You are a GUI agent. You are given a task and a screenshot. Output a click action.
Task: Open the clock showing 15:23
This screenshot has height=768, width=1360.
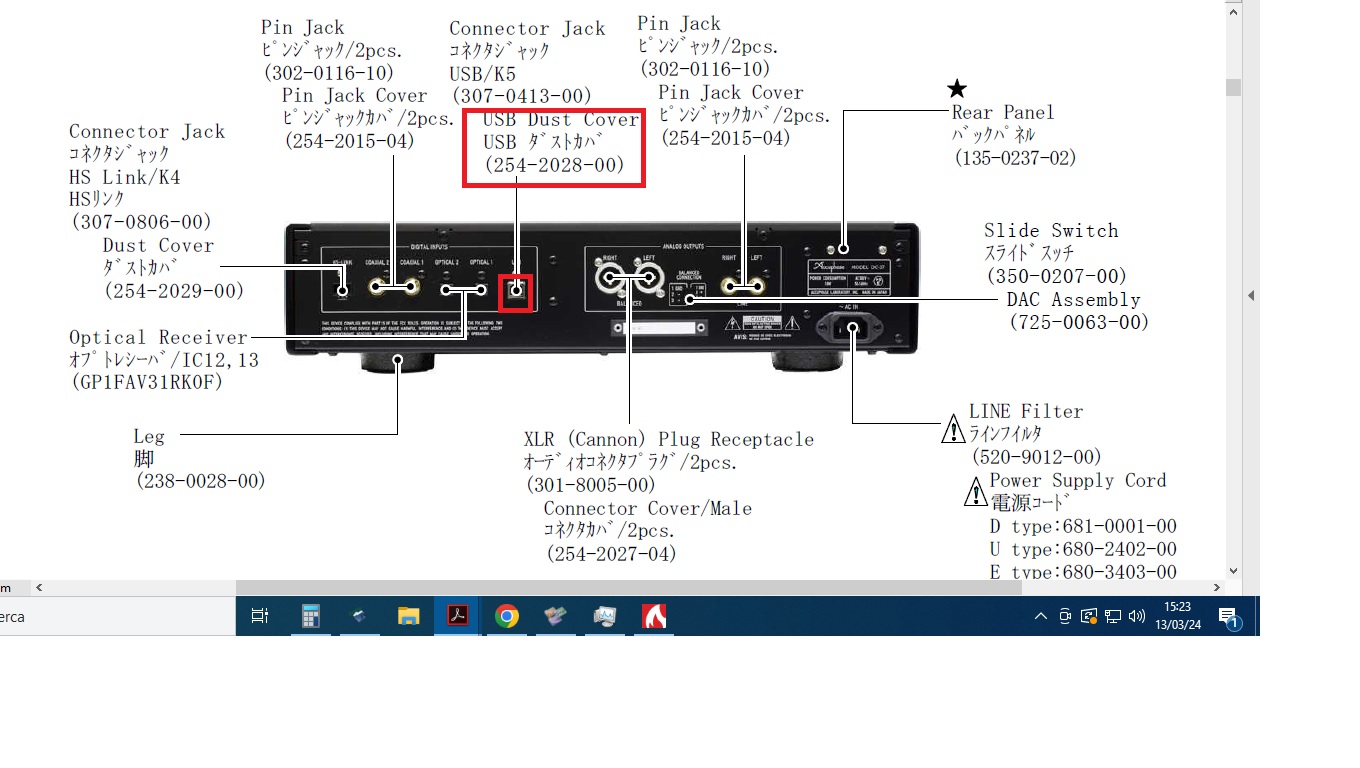[x=1178, y=615]
